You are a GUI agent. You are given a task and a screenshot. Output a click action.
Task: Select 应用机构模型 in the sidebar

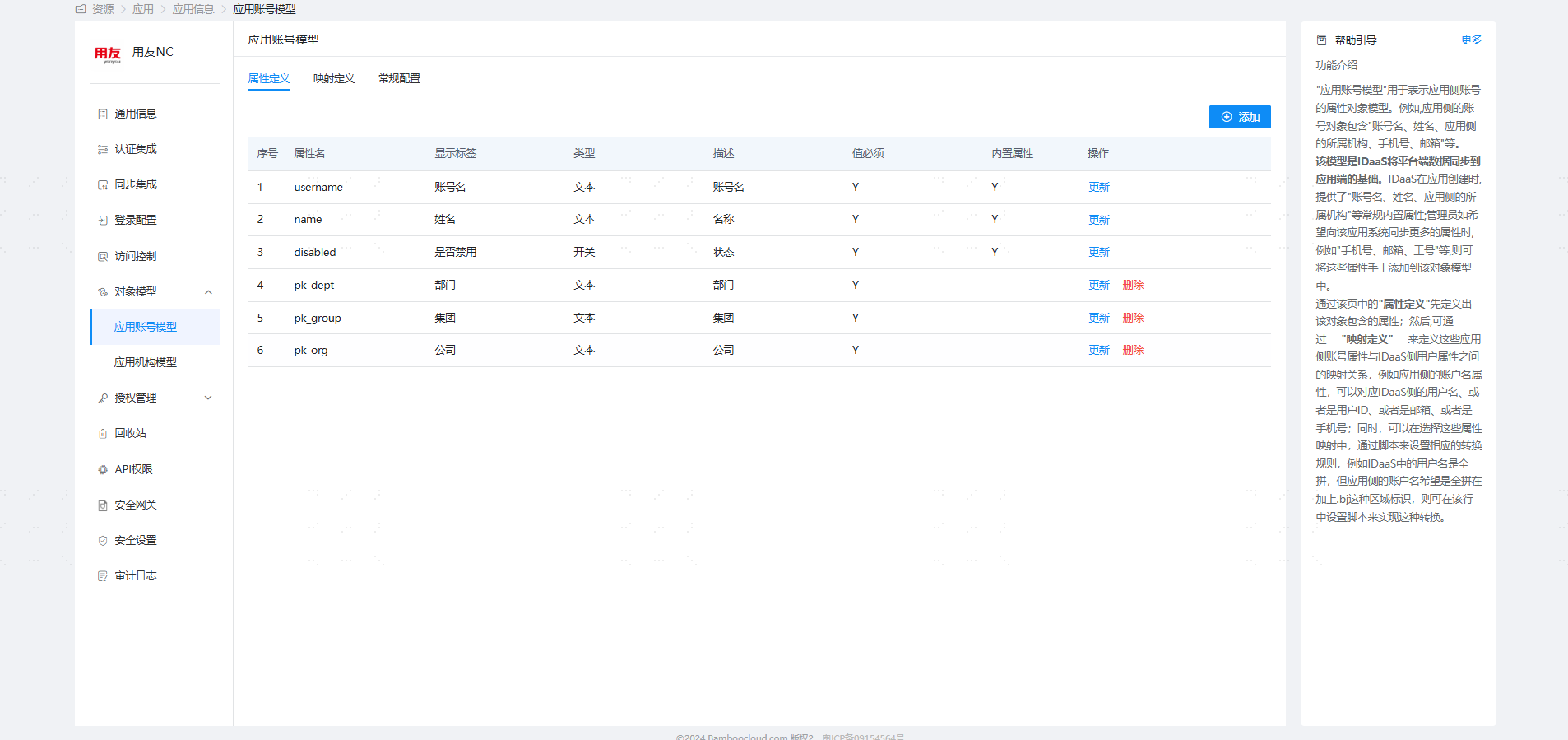coord(146,363)
